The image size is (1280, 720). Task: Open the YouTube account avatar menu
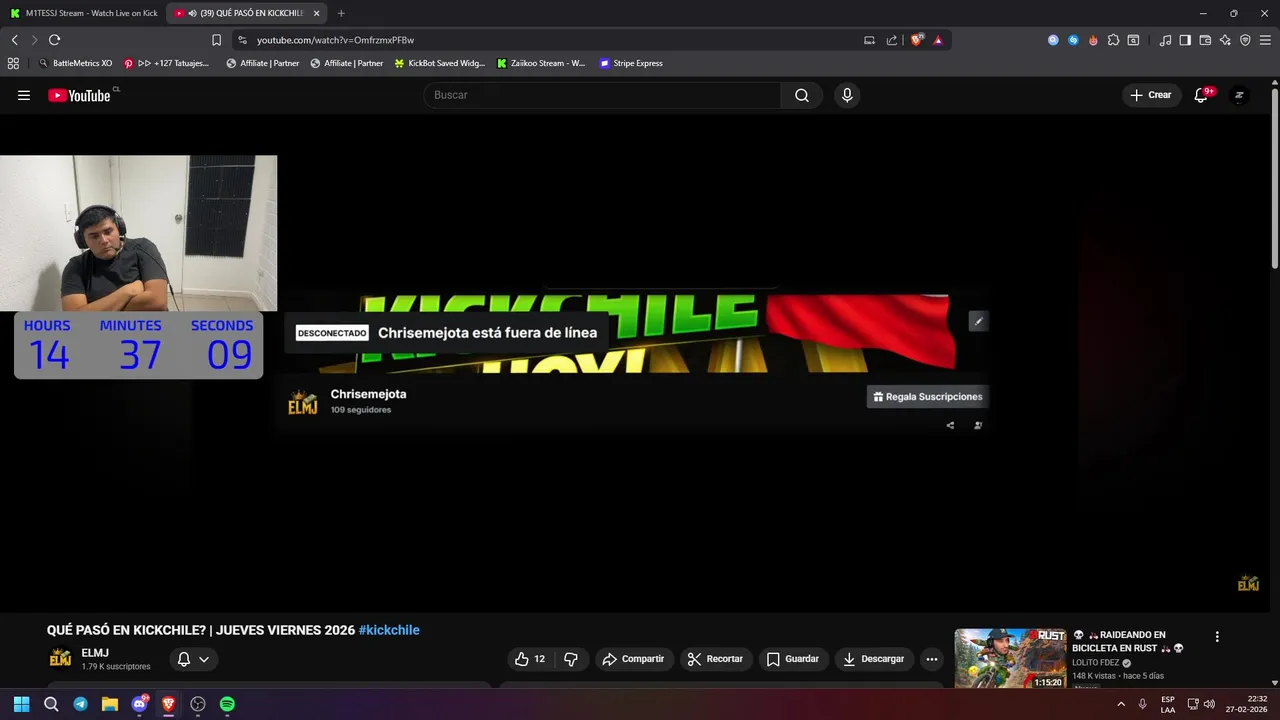point(1239,95)
